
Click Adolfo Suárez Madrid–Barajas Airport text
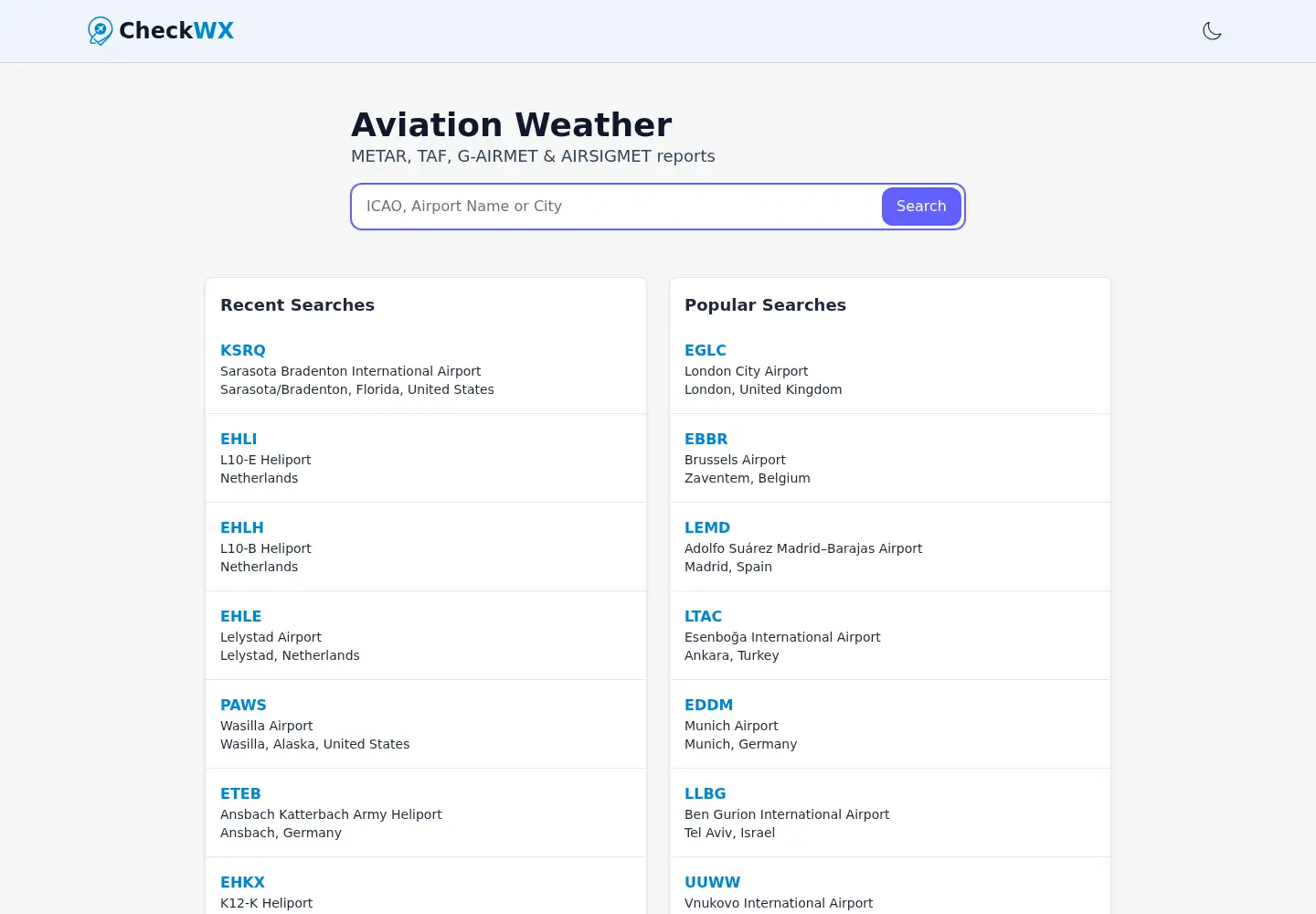click(x=803, y=548)
